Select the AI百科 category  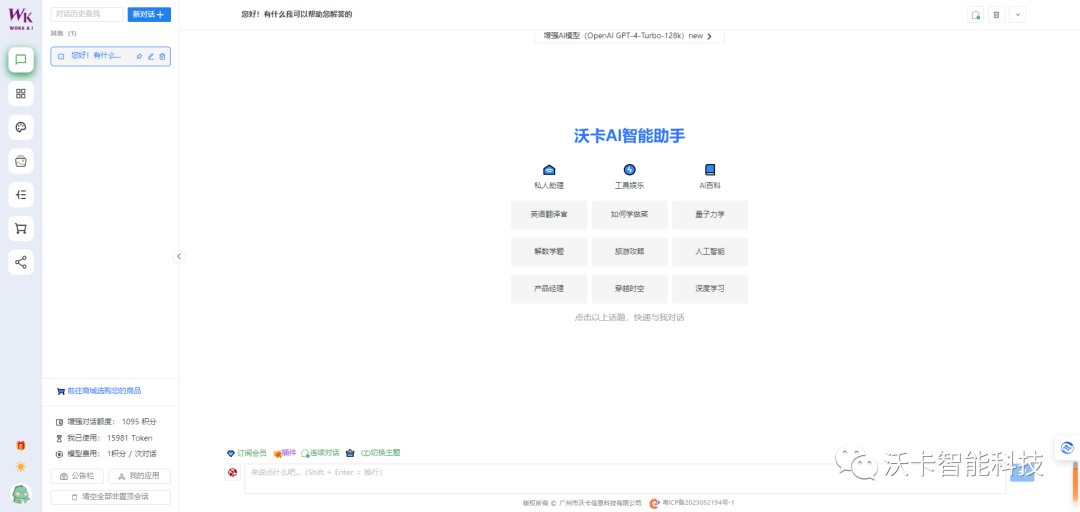tap(710, 177)
